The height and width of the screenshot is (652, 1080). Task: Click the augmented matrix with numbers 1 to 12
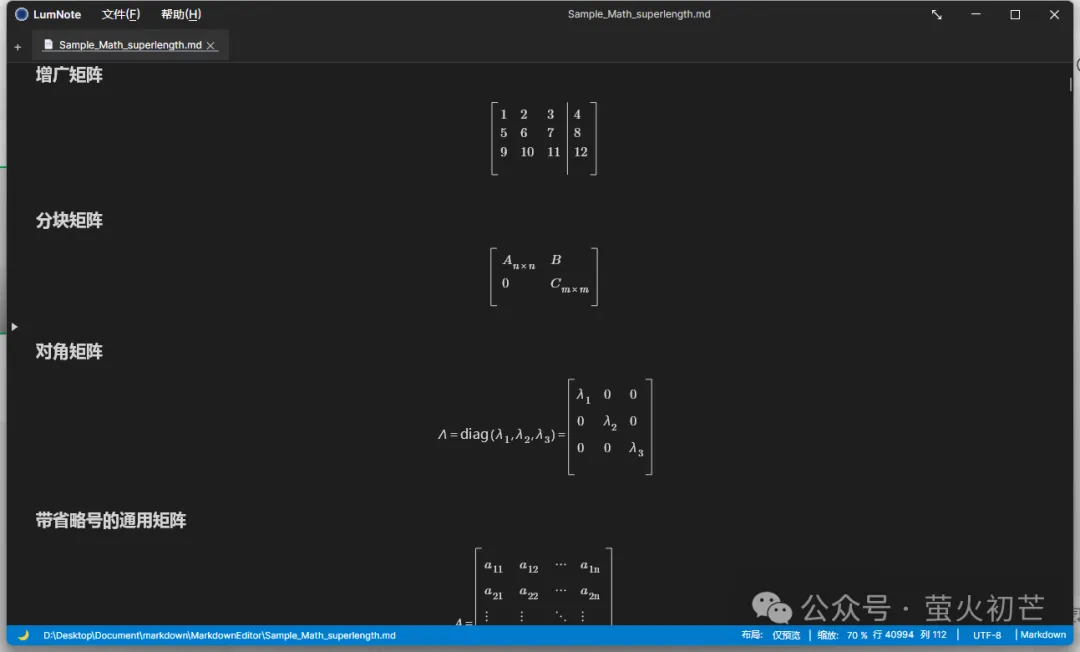click(544, 138)
